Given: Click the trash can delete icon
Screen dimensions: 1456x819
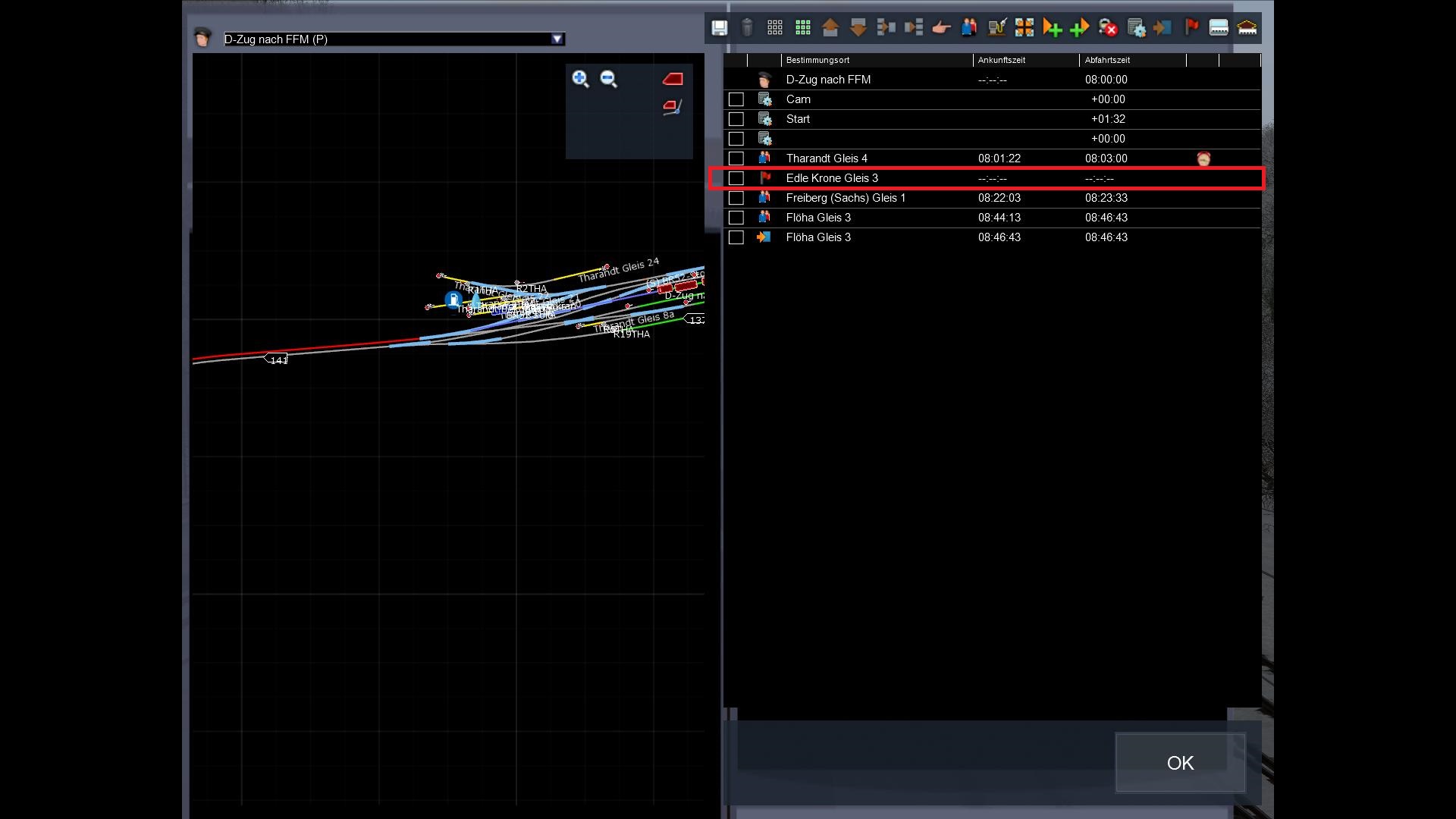Looking at the screenshot, I should tap(747, 28).
